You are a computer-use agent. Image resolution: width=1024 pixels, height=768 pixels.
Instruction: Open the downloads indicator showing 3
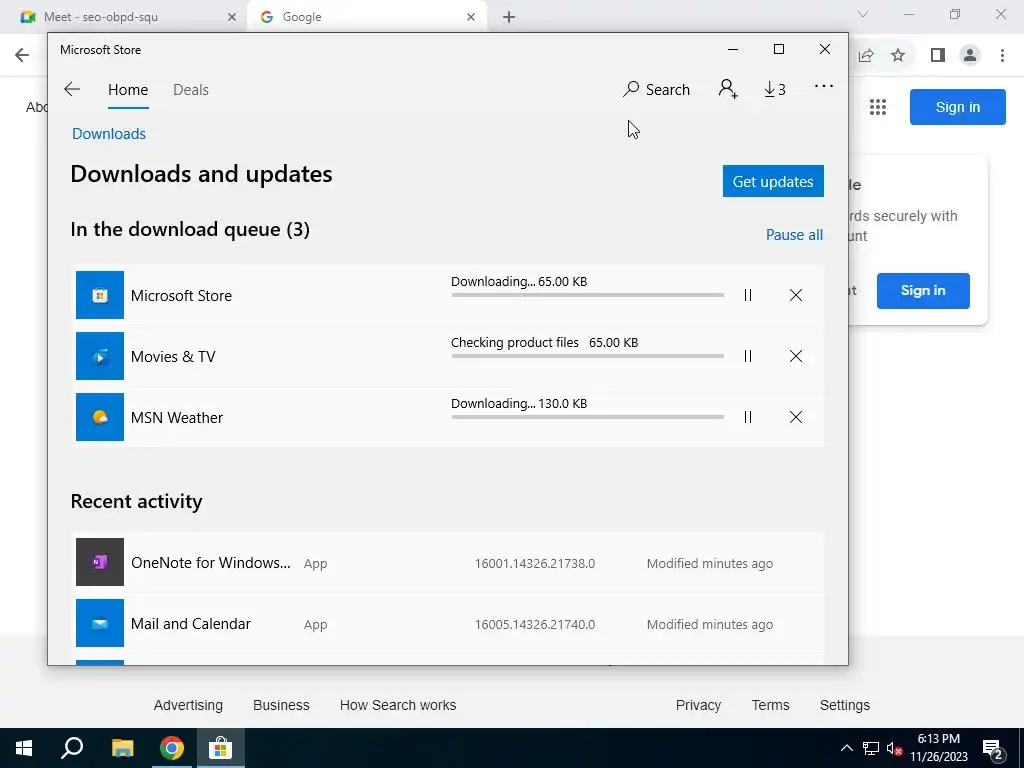coord(775,89)
